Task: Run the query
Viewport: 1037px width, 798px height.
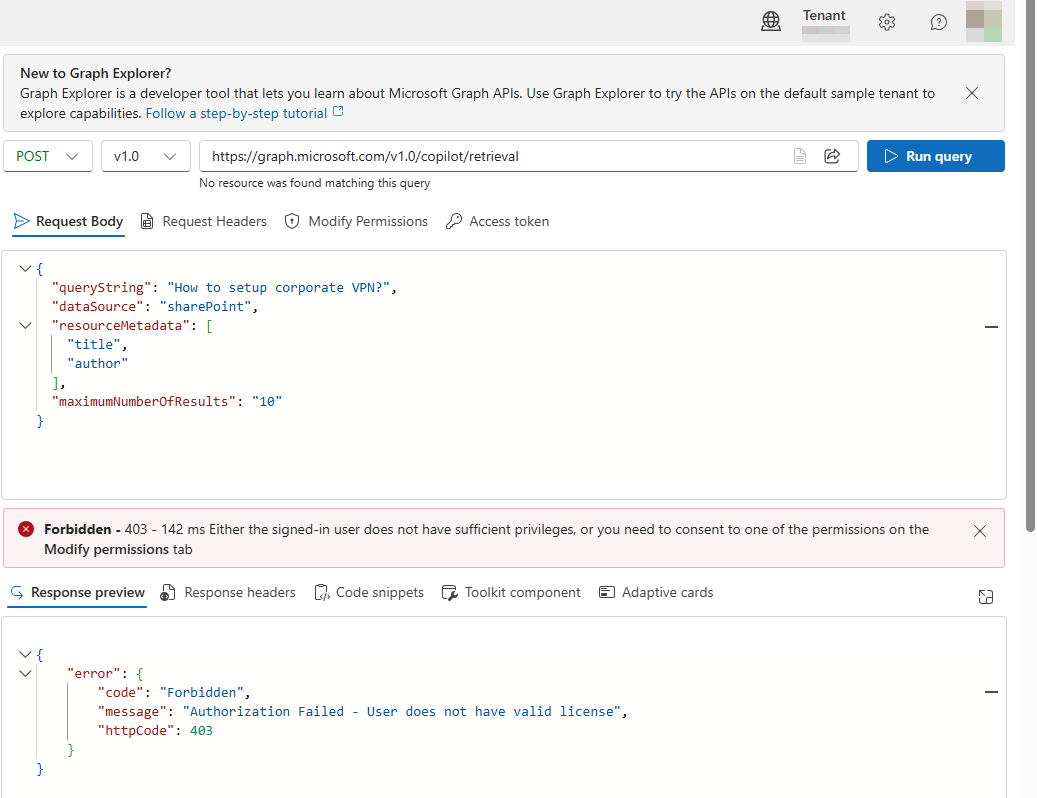Action: (x=935, y=156)
